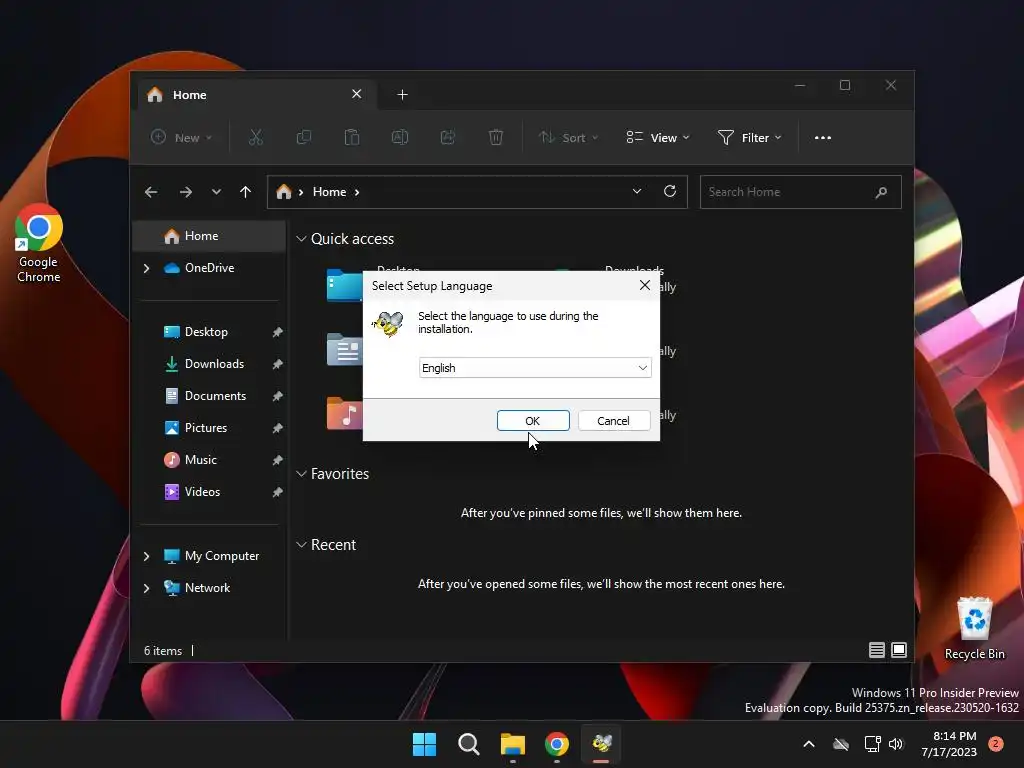Open the Sort dropdown menu
Viewport: 1024px width, 768px height.
click(568, 137)
